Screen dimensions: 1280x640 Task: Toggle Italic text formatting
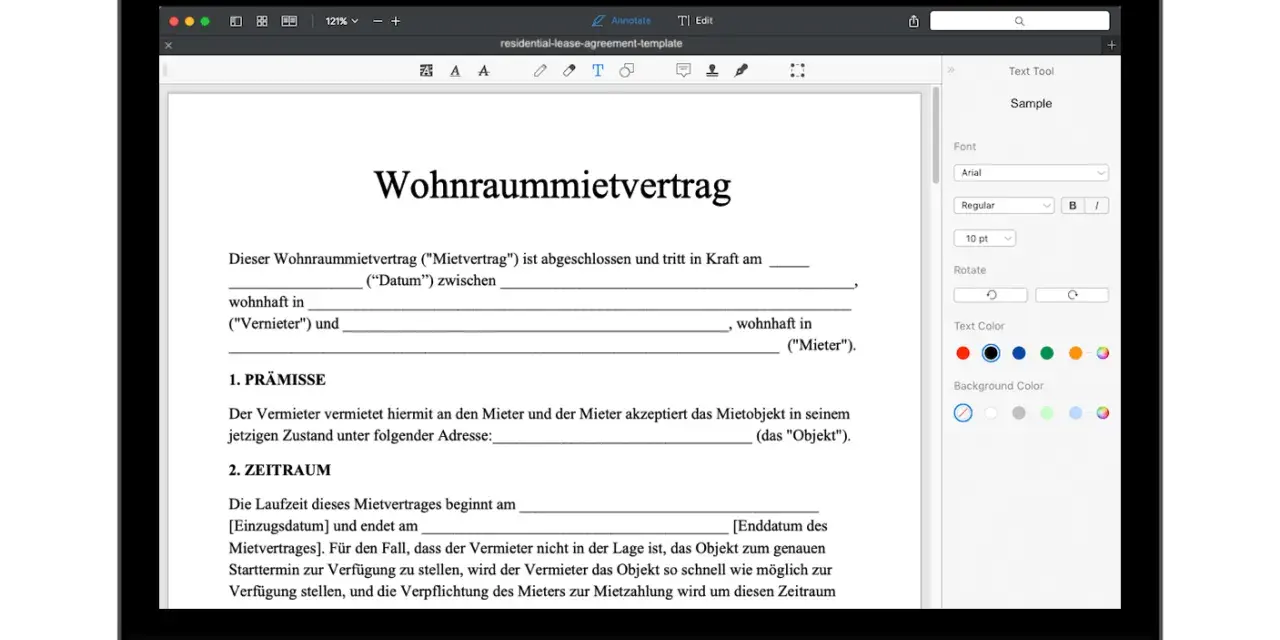pos(1097,205)
